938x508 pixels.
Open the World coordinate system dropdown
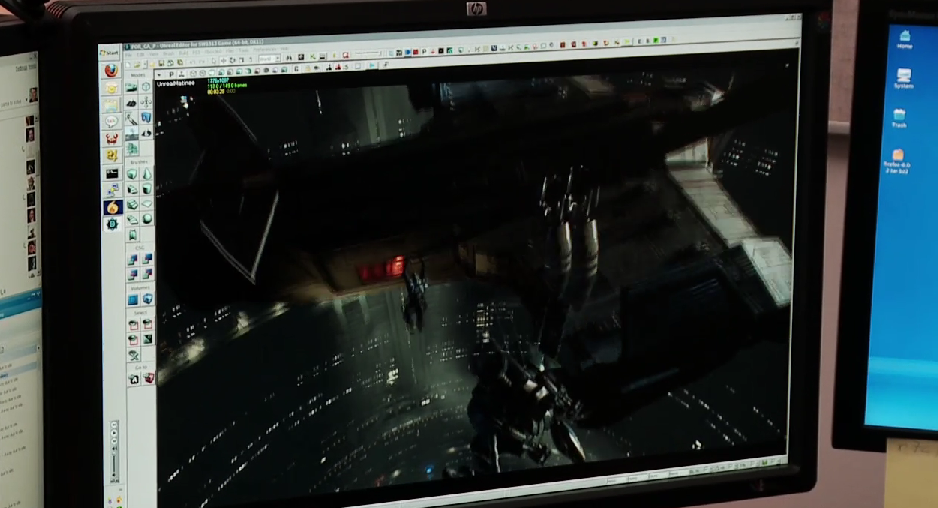(x=269, y=59)
